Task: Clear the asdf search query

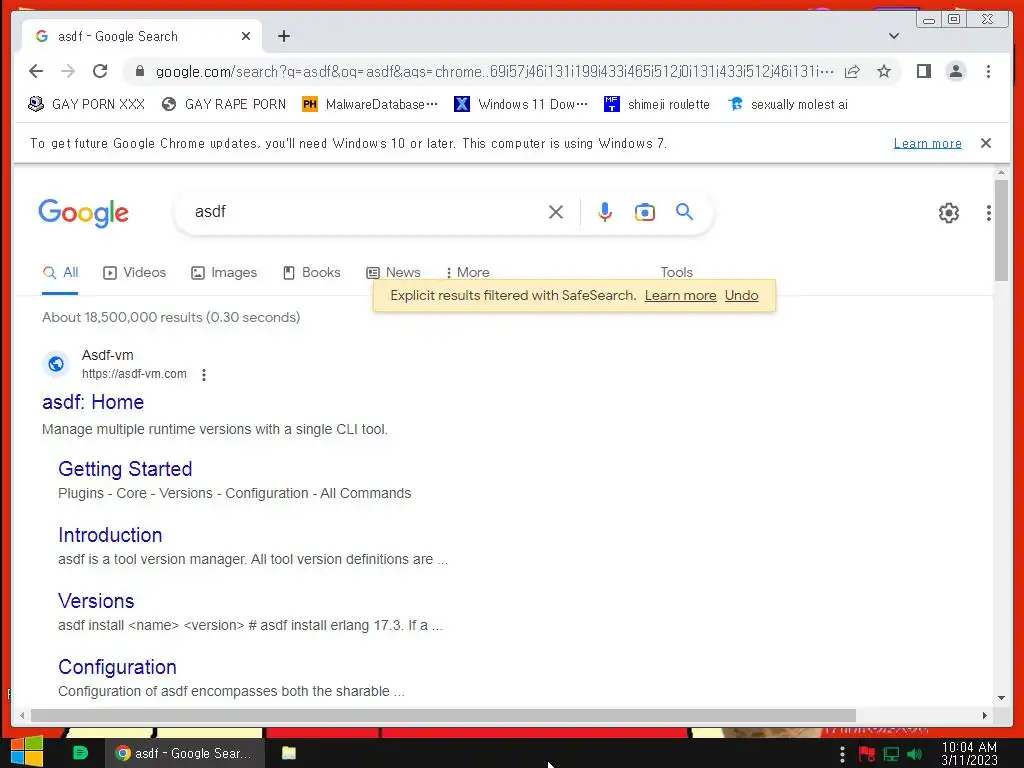Action: click(556, 212)
